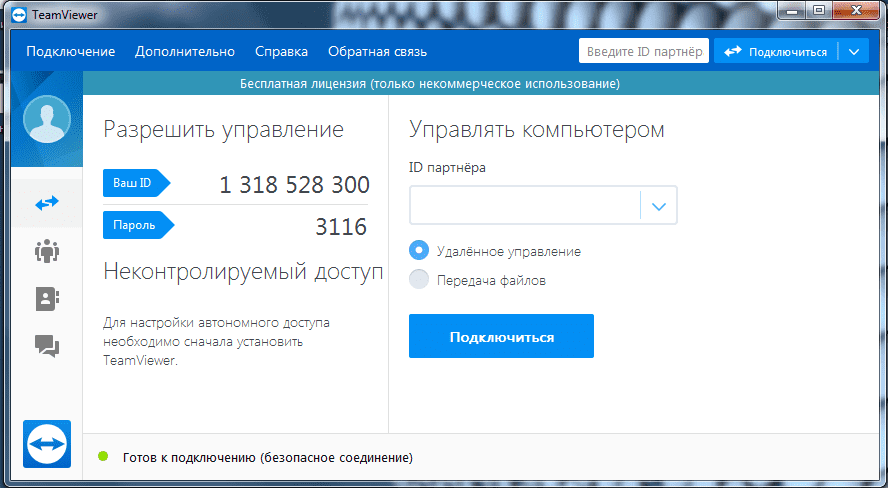
Task: Click the Для настройки автономного доступа paragraph
Action: coord(216,342)
